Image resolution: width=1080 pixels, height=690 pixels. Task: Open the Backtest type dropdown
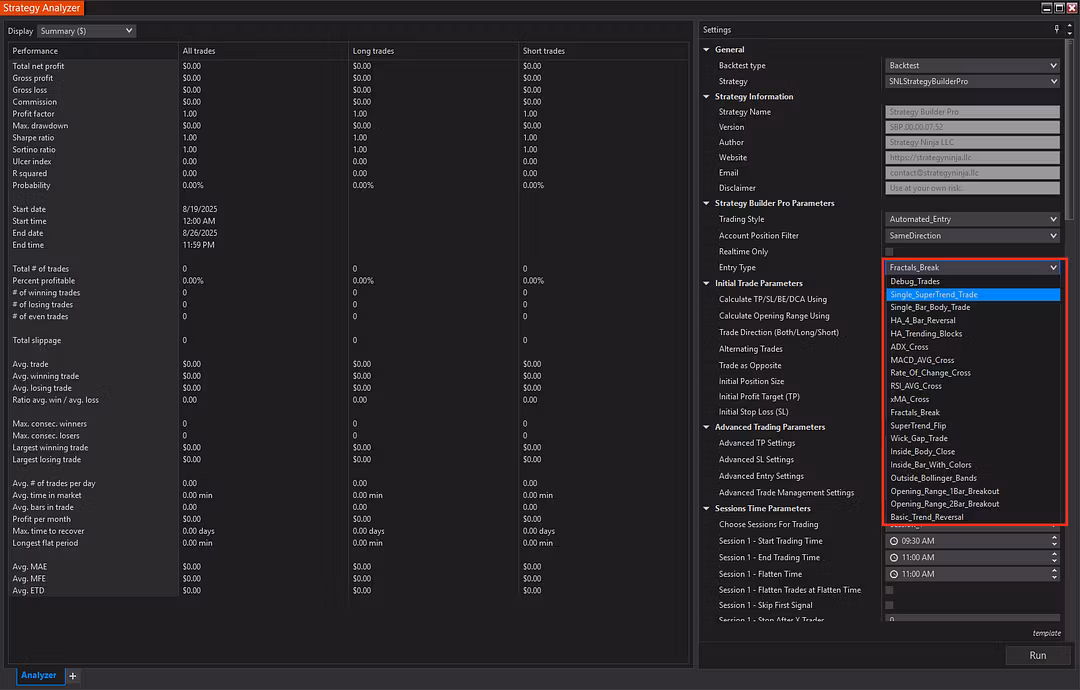coord(971,66)
